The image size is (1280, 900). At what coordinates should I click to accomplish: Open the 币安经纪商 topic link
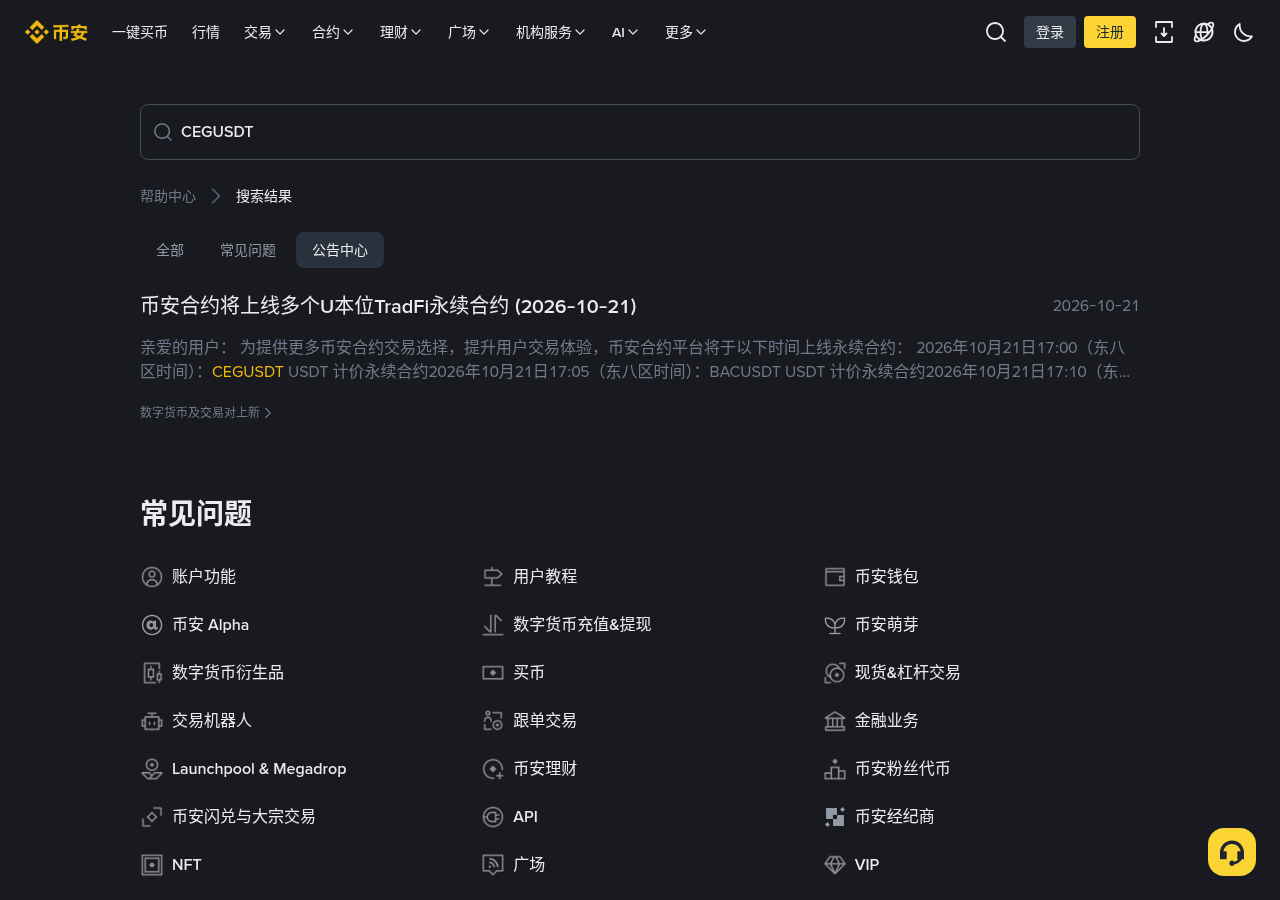coord(895,817)
